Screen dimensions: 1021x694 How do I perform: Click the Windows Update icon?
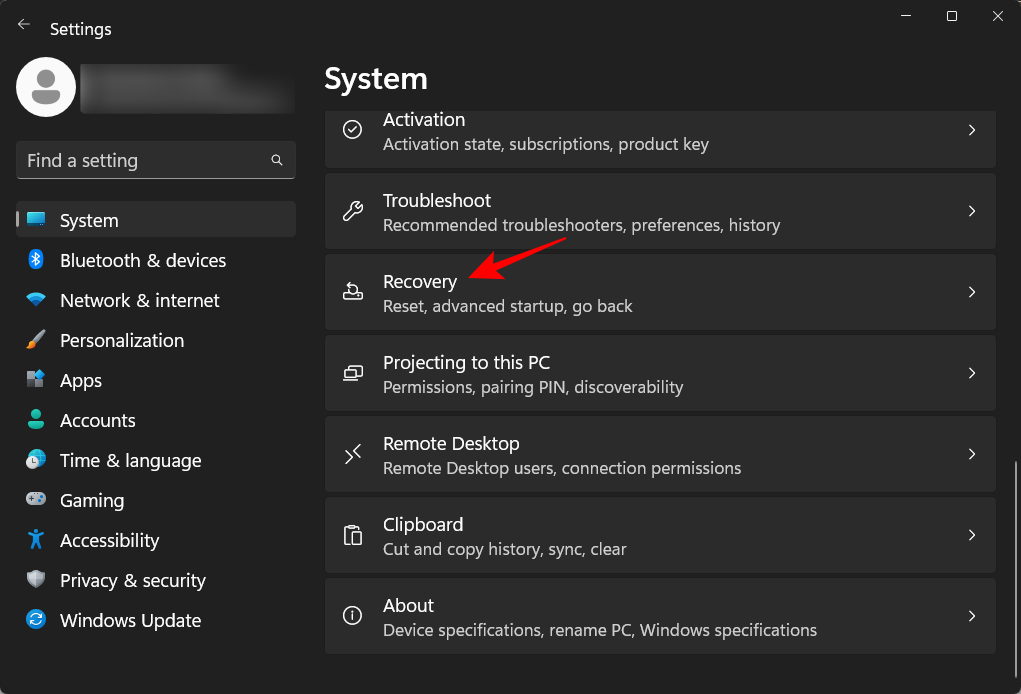pyautogui.click(x=35, y=620)
